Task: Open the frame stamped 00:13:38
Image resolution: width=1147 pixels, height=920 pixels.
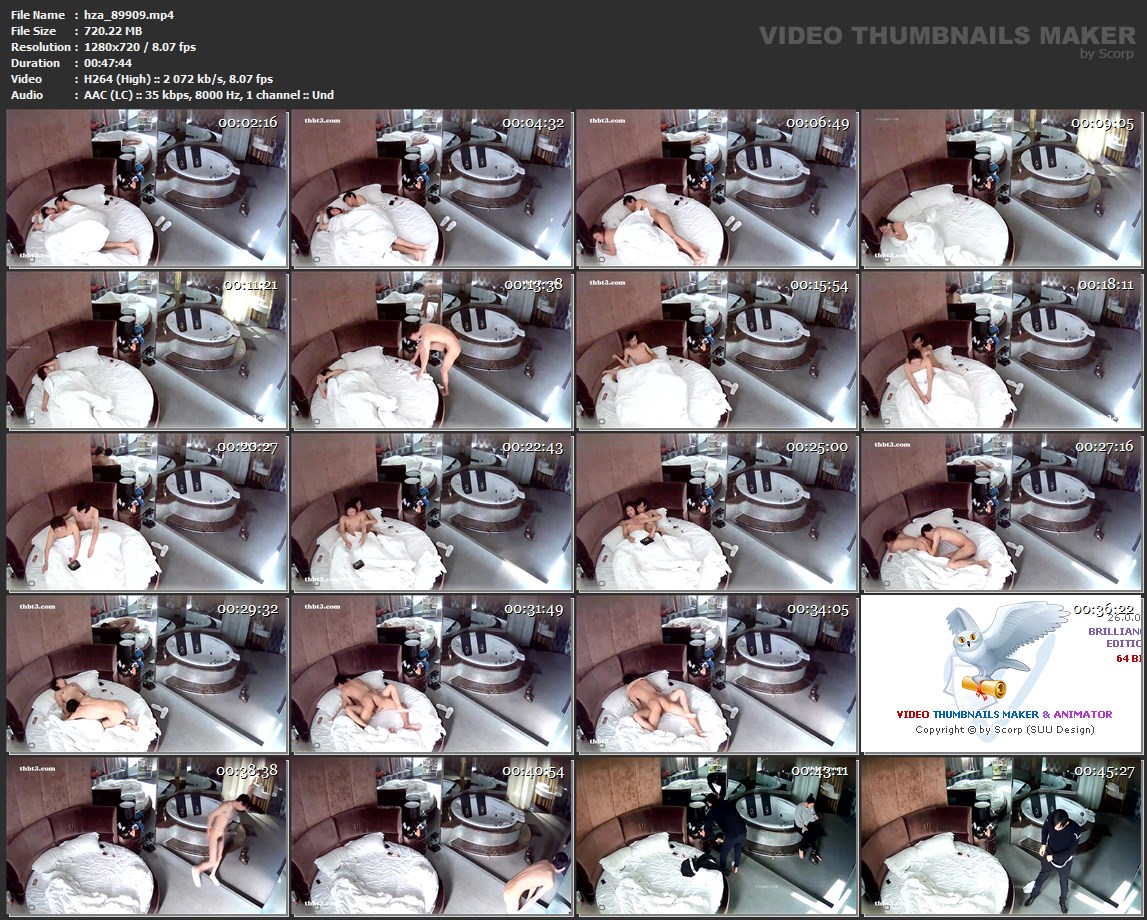Action: (x=432, y=351)
